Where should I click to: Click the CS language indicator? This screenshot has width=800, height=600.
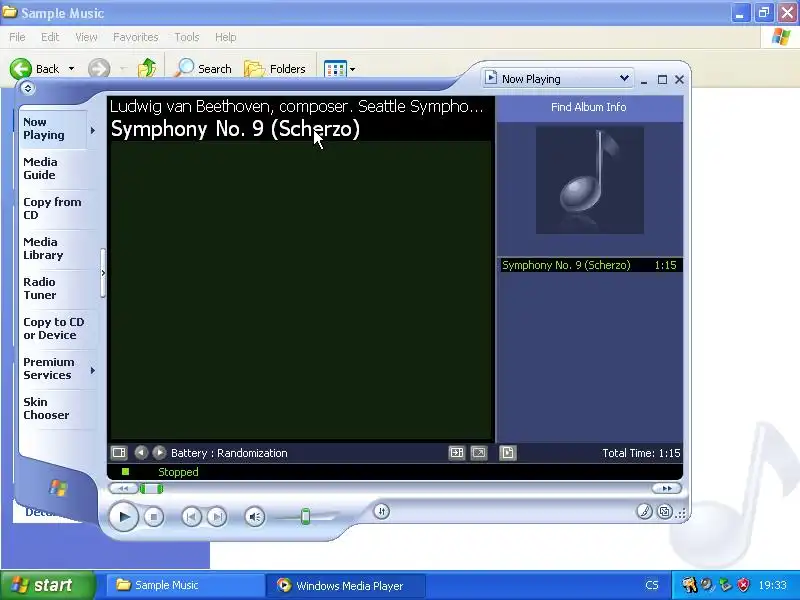click(652, 585)
